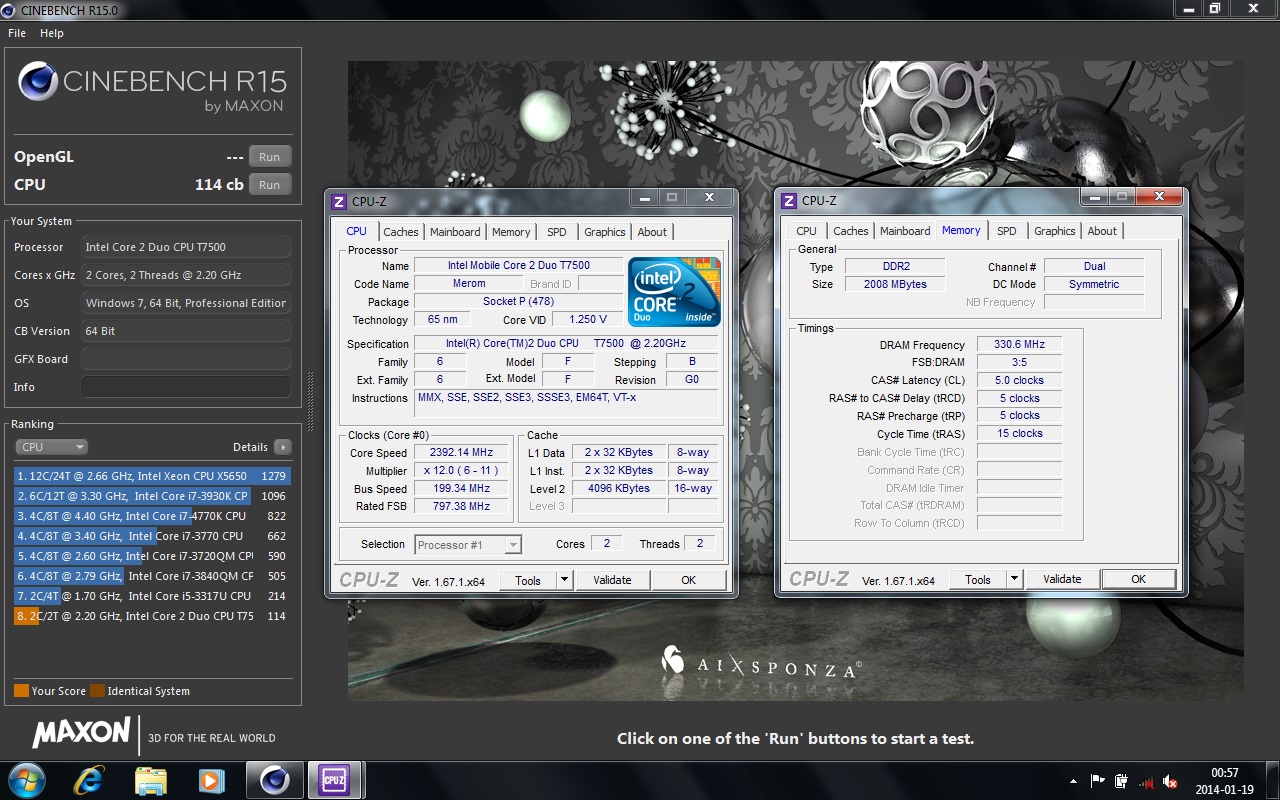
Task: Click the MAXON logo at bottom left
Action: tap(82, 733)
